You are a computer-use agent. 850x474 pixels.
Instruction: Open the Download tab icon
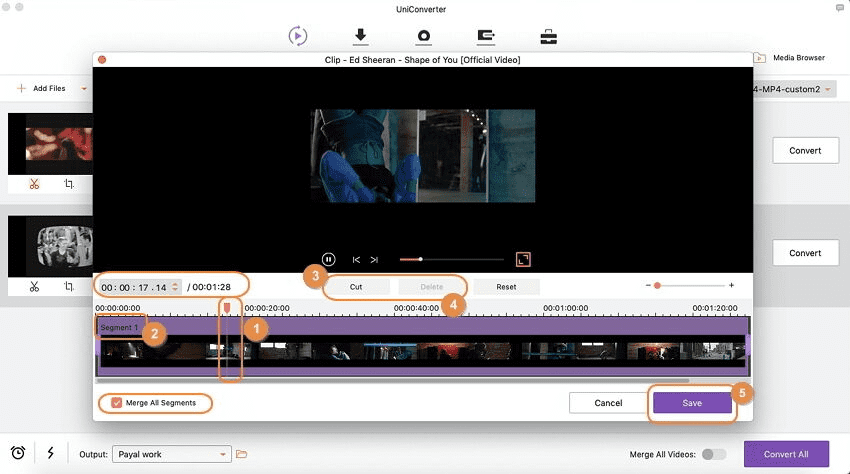click(361, 36)
